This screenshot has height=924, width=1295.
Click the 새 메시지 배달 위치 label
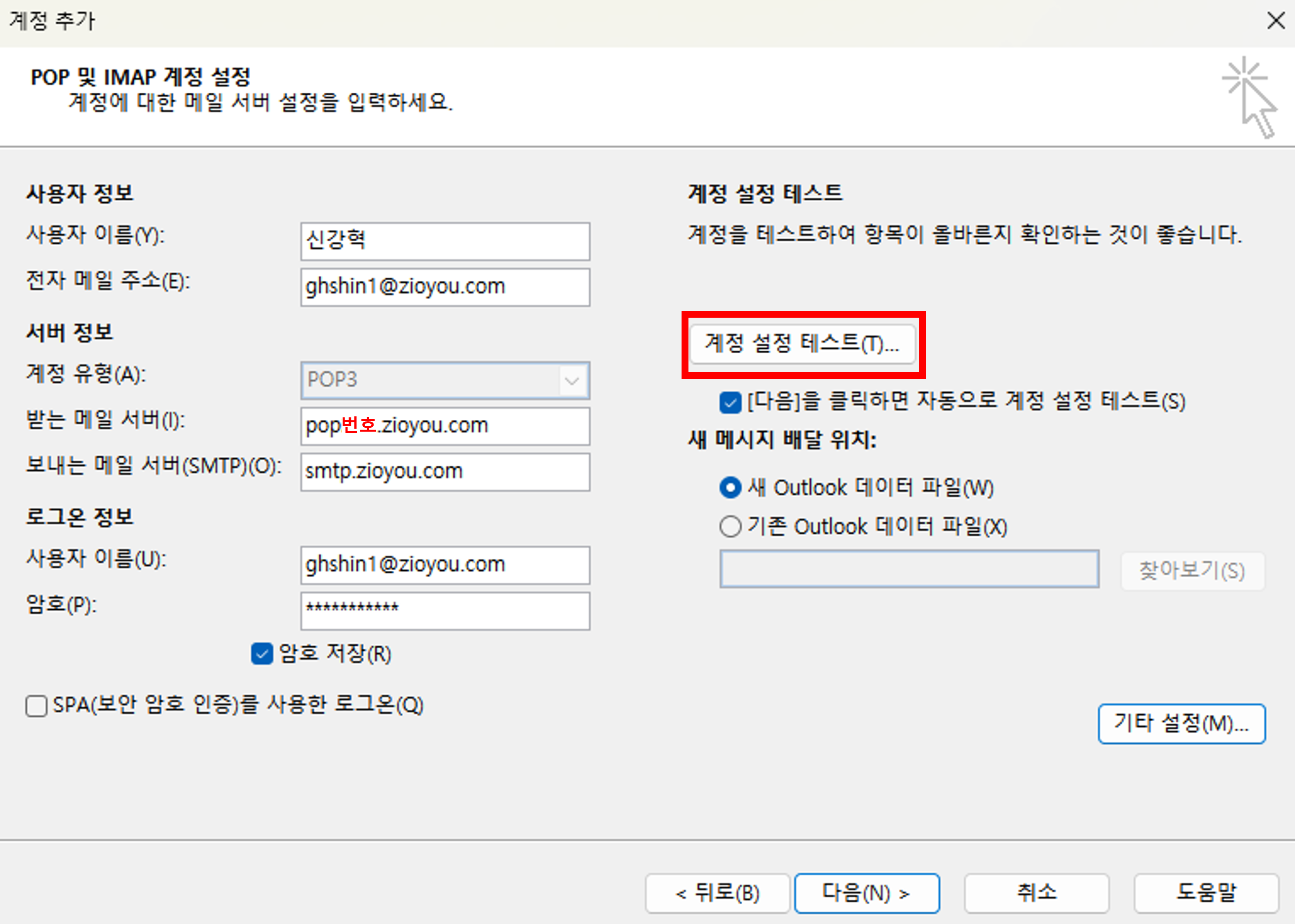(782, 439)
